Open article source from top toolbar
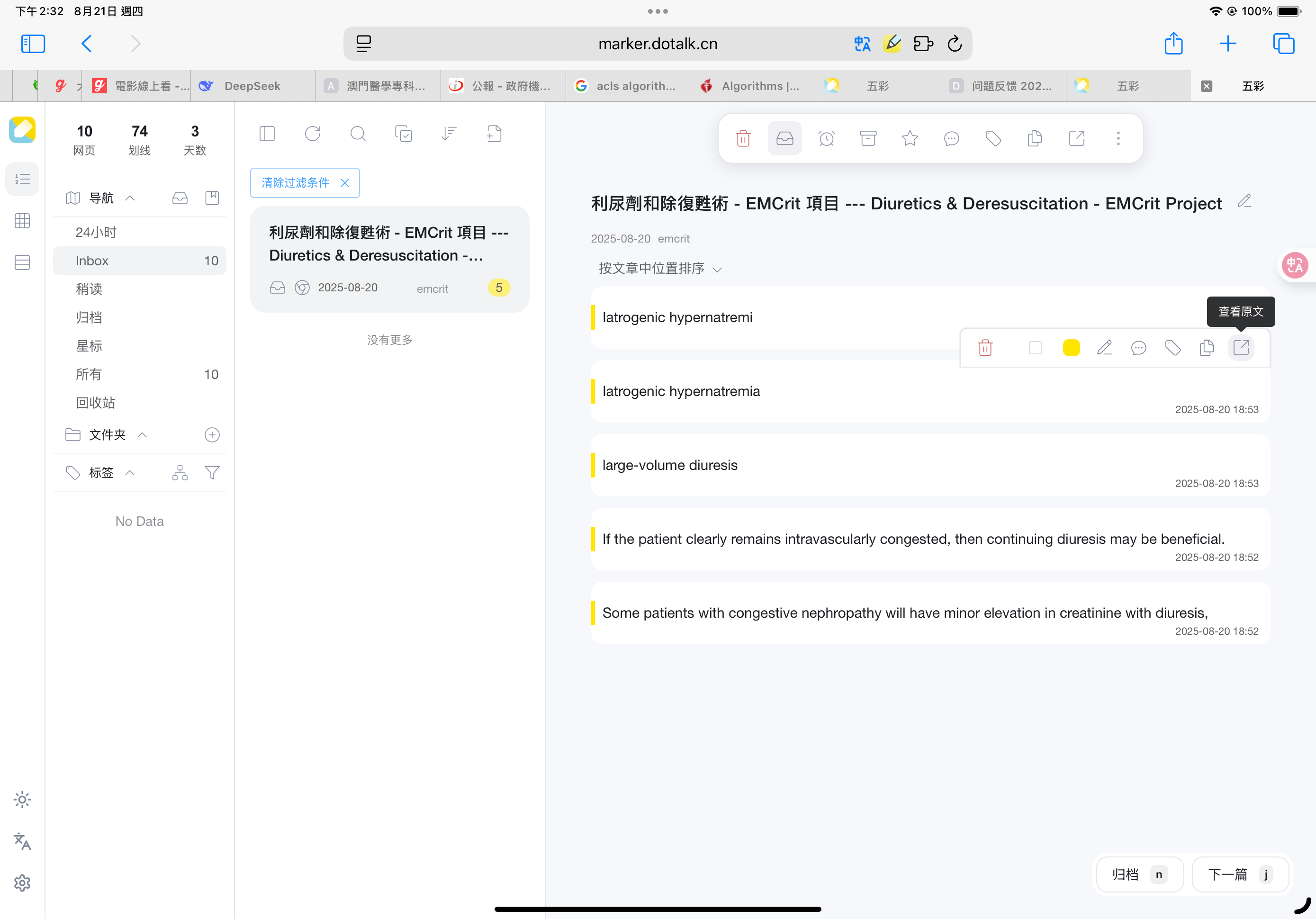1316x919 pixels. (1076, 138)
